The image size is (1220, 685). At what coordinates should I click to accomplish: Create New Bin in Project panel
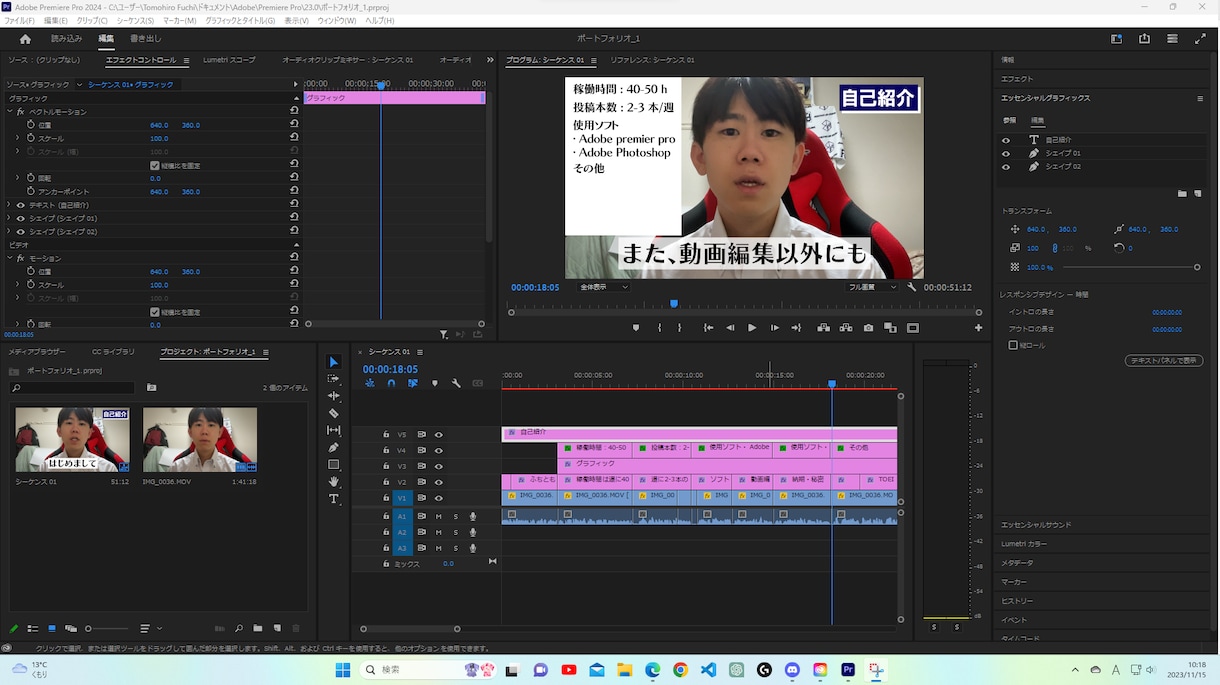tap(257, 629)
